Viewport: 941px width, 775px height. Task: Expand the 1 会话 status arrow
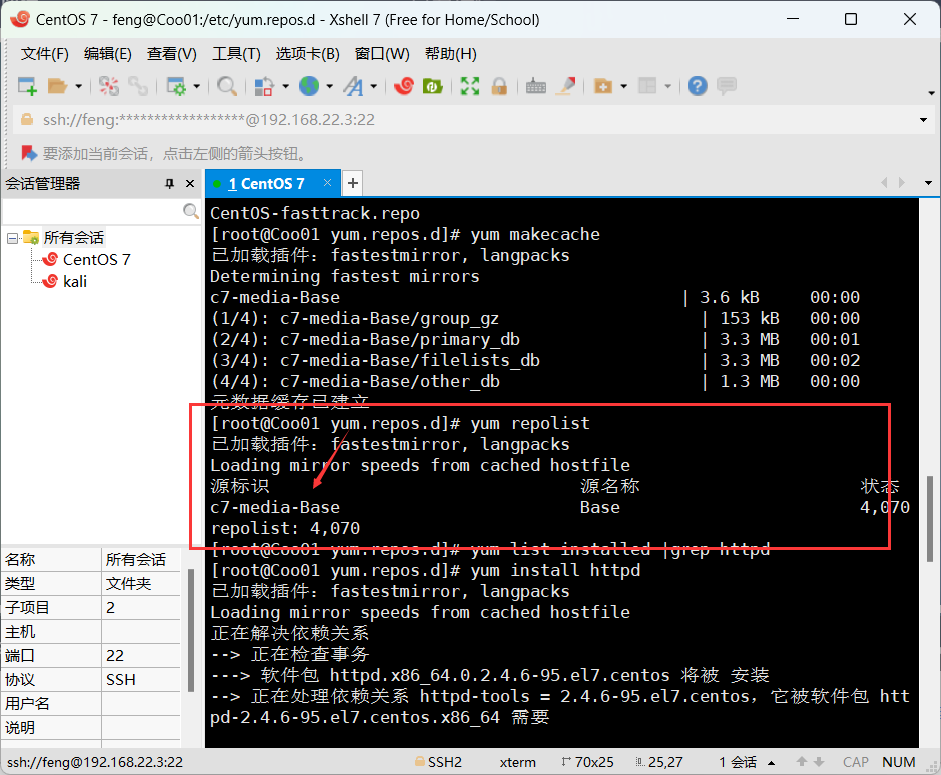pos(772,763)
